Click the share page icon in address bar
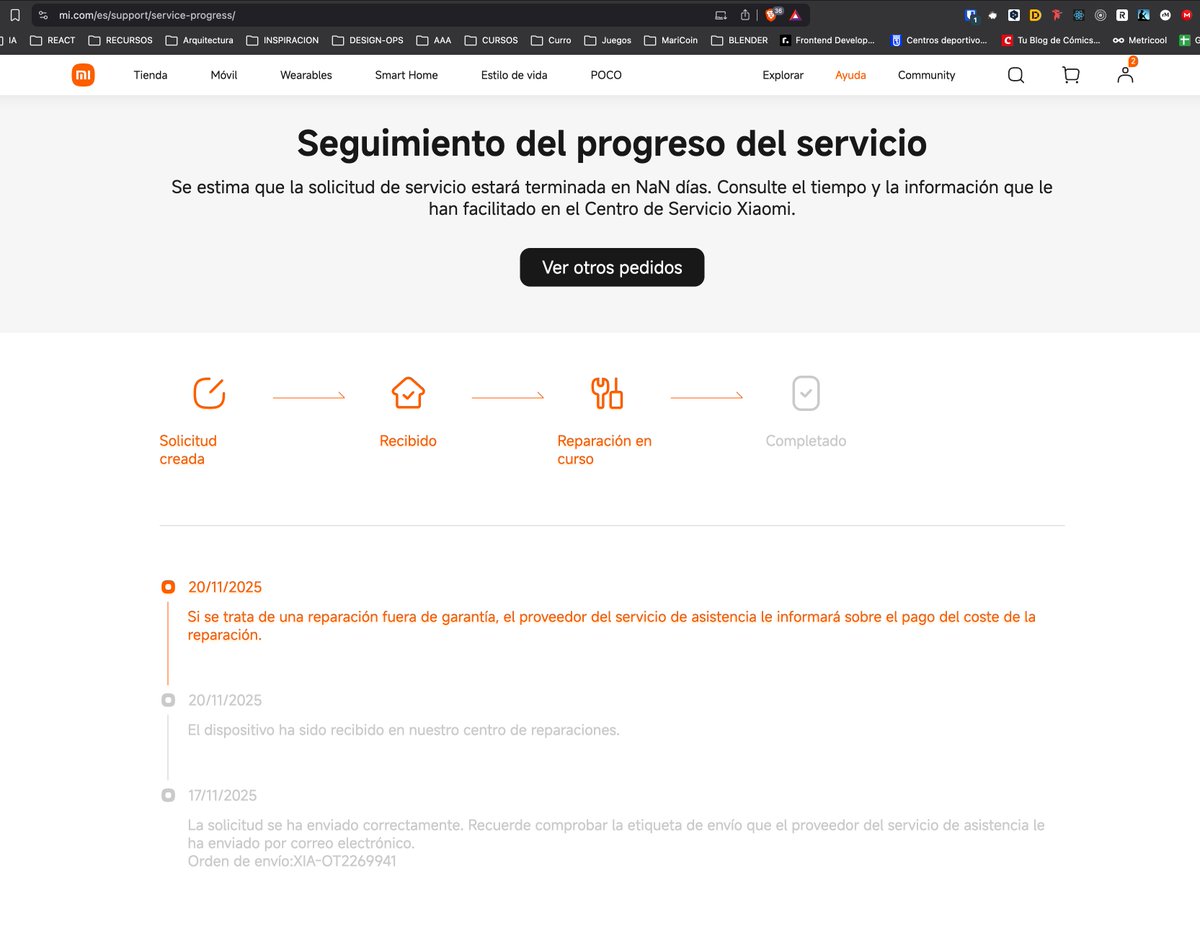The width and height of the screenshot is (1200, 943). (x=745, y=15)
